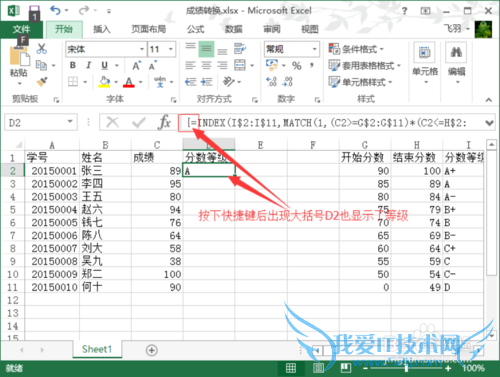Open font name dropdown 宋体
This screenshot has width=500, height=377.
point(142,49)
